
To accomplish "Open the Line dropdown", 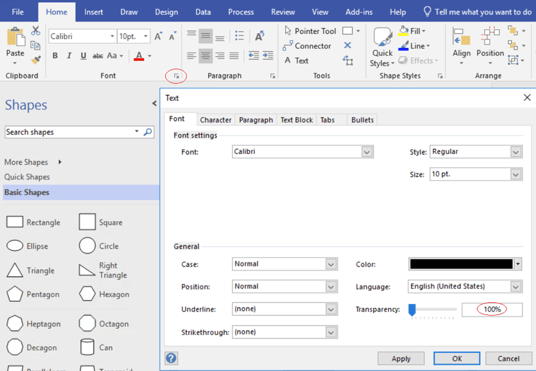I will pos(414,46).
